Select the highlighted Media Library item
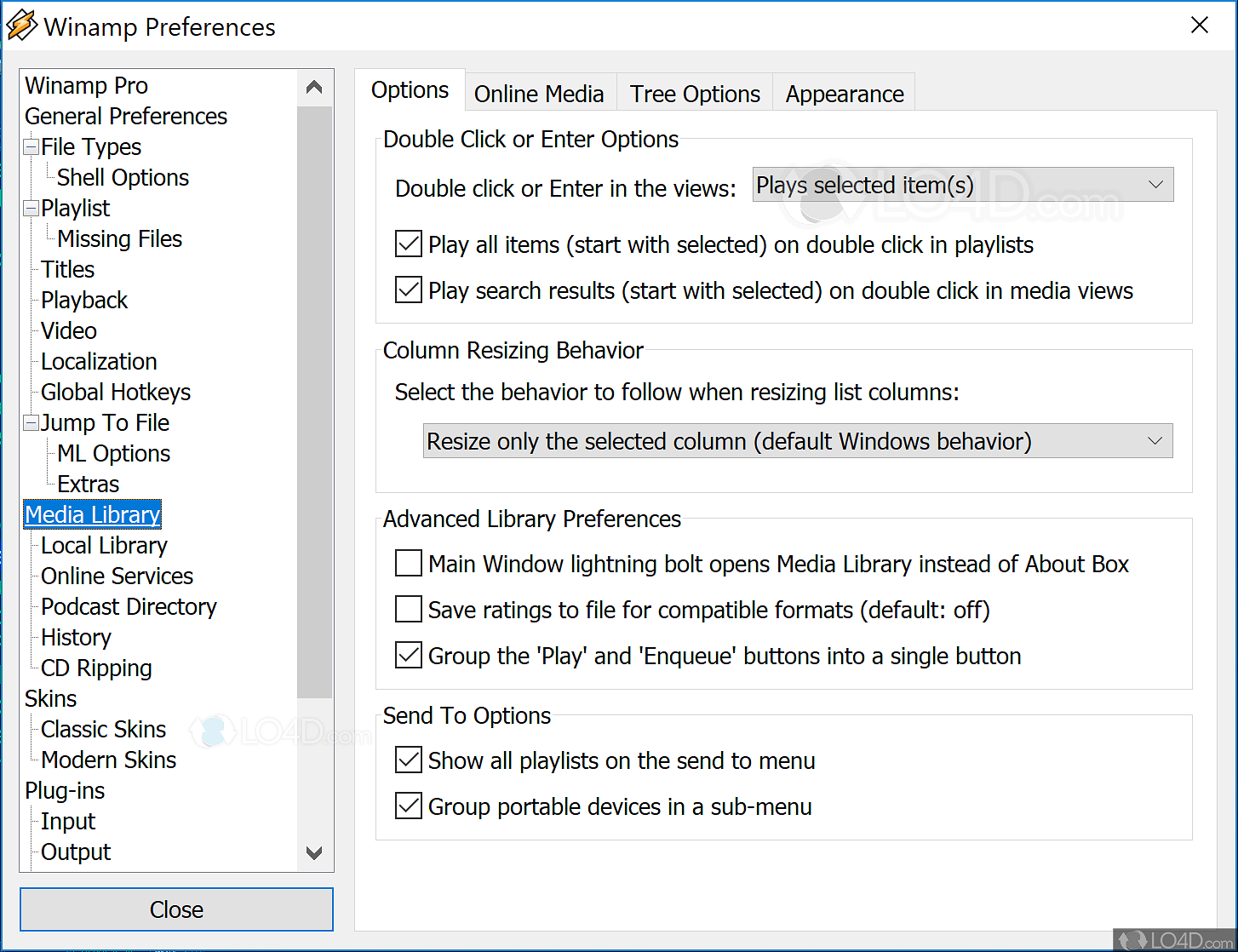1238x952 pixels. point(93,515)
